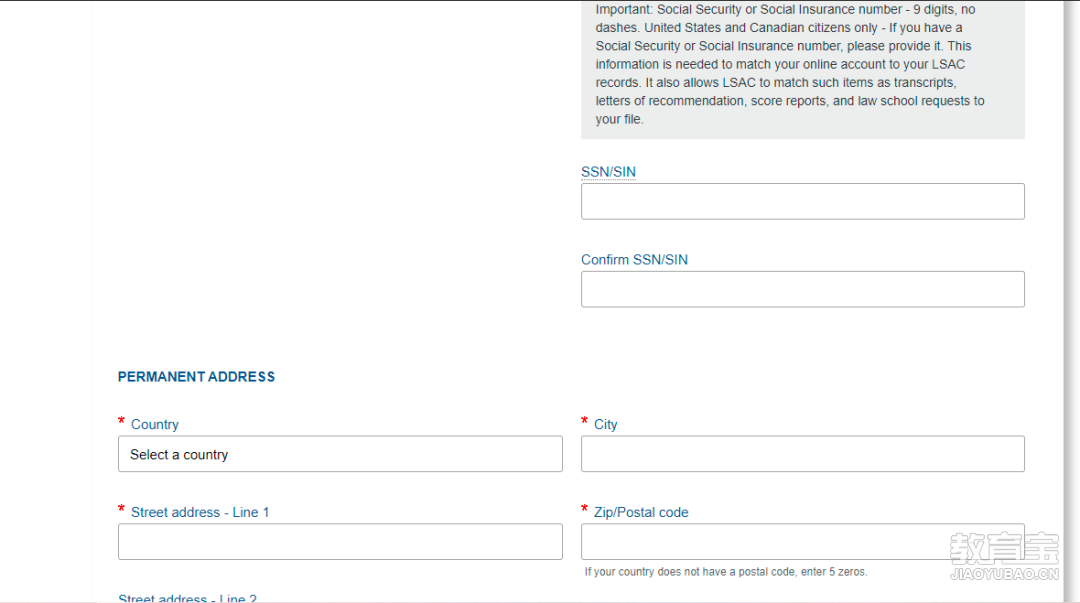This screenshot has height=603, width=1080.
Task: Click the Street address - Line 2 label
Action: tap(187, 597)
